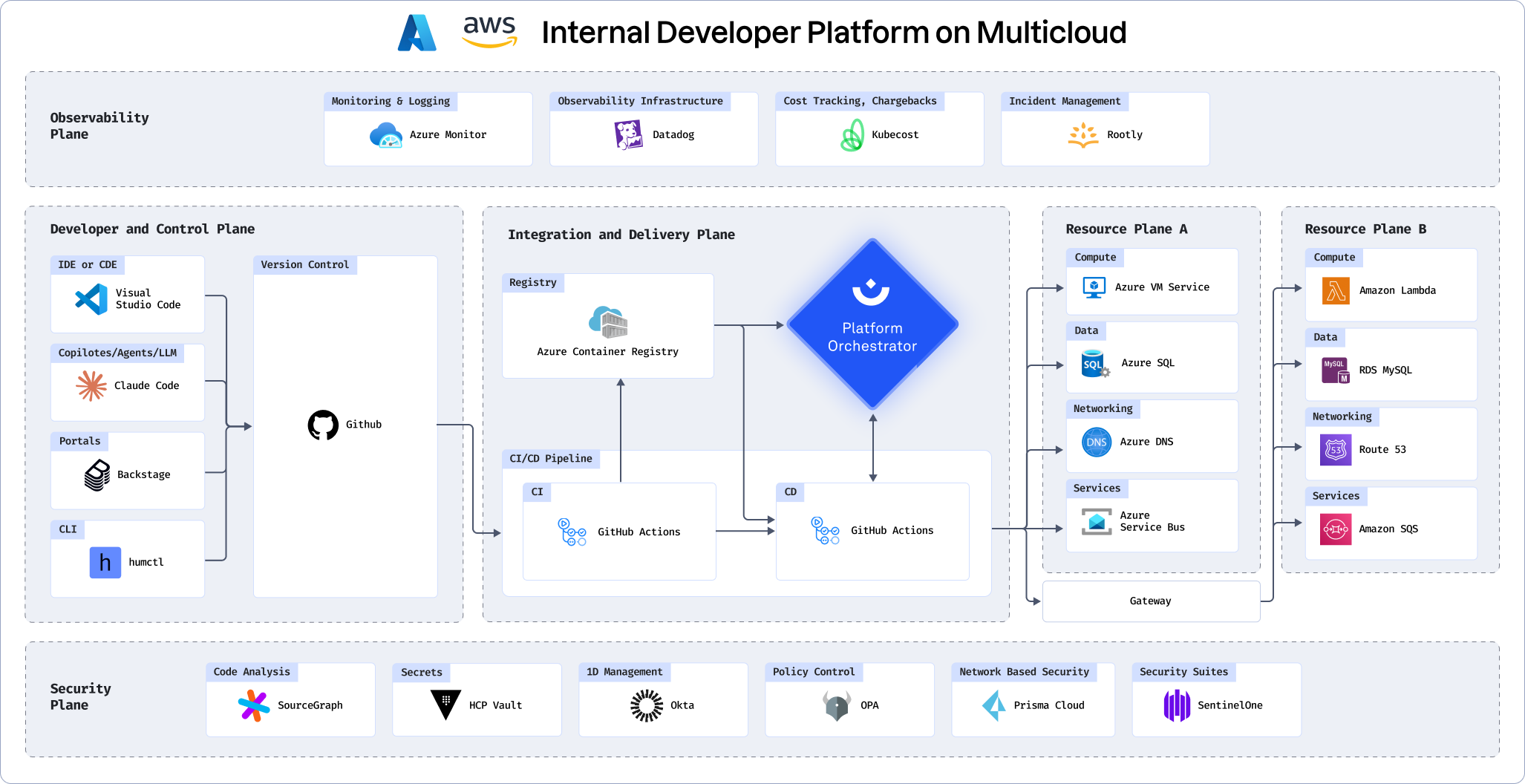The width and height of the screenshot is (1525, 784).
Task: Select the Cost Tracking, Chargebacks label
Action: [860, 101]
